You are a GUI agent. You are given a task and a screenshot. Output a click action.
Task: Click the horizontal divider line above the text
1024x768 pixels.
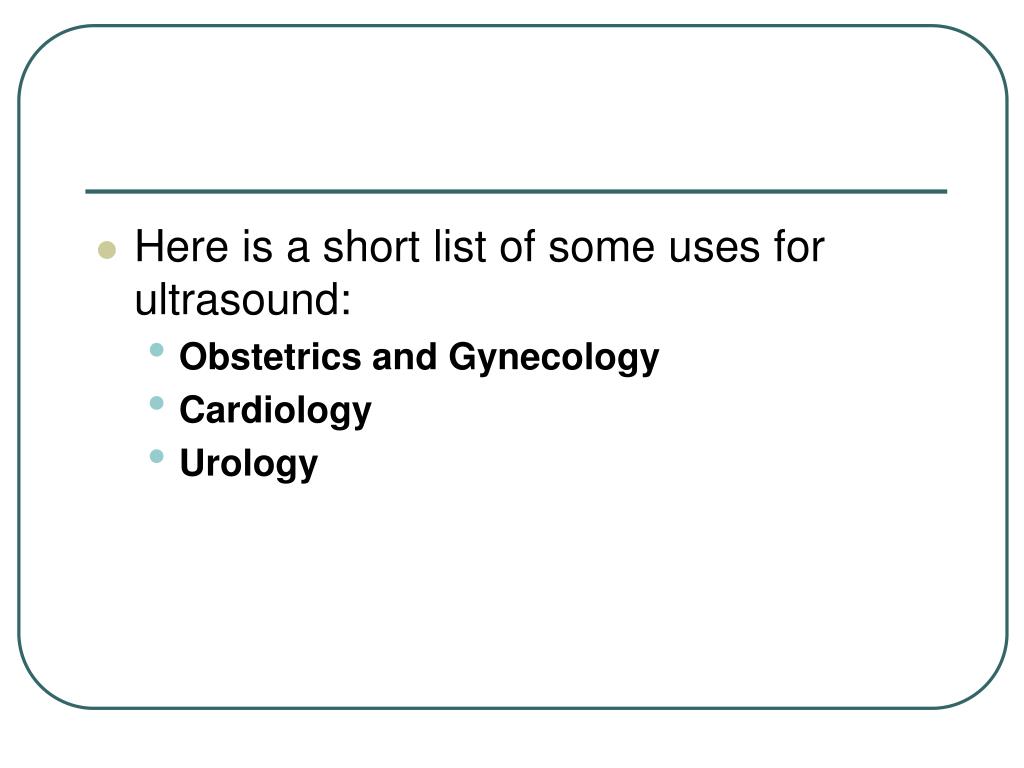516,191
